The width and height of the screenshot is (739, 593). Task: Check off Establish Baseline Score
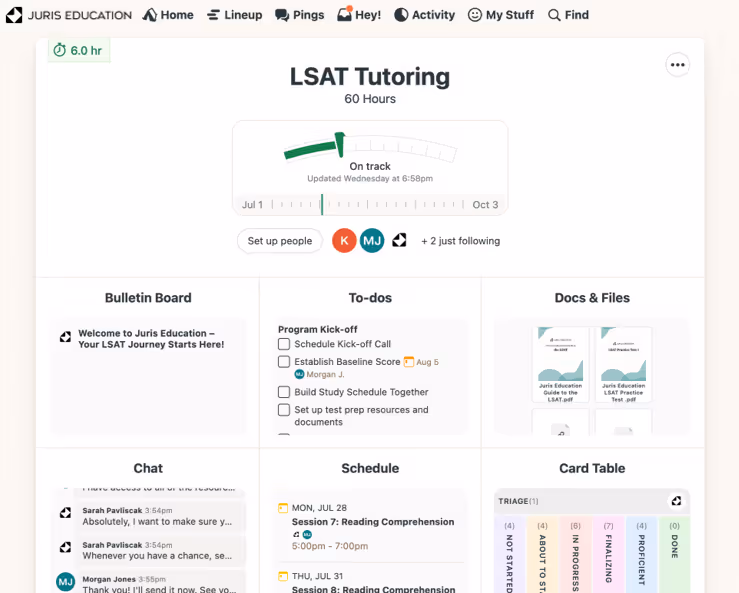coord(284,362)
